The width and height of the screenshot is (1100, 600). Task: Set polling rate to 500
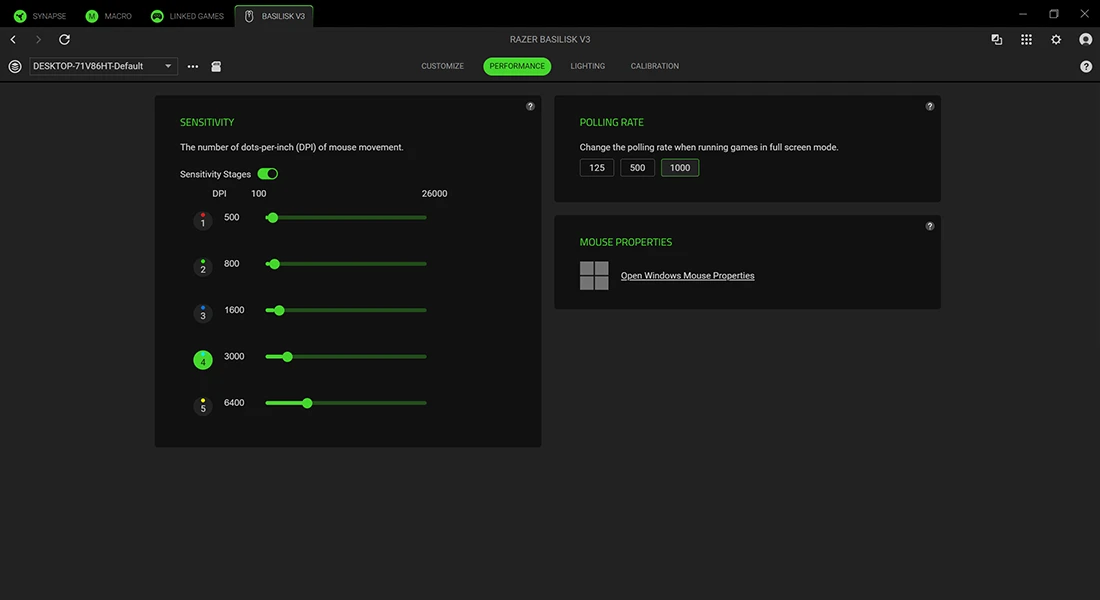(638, 168)
